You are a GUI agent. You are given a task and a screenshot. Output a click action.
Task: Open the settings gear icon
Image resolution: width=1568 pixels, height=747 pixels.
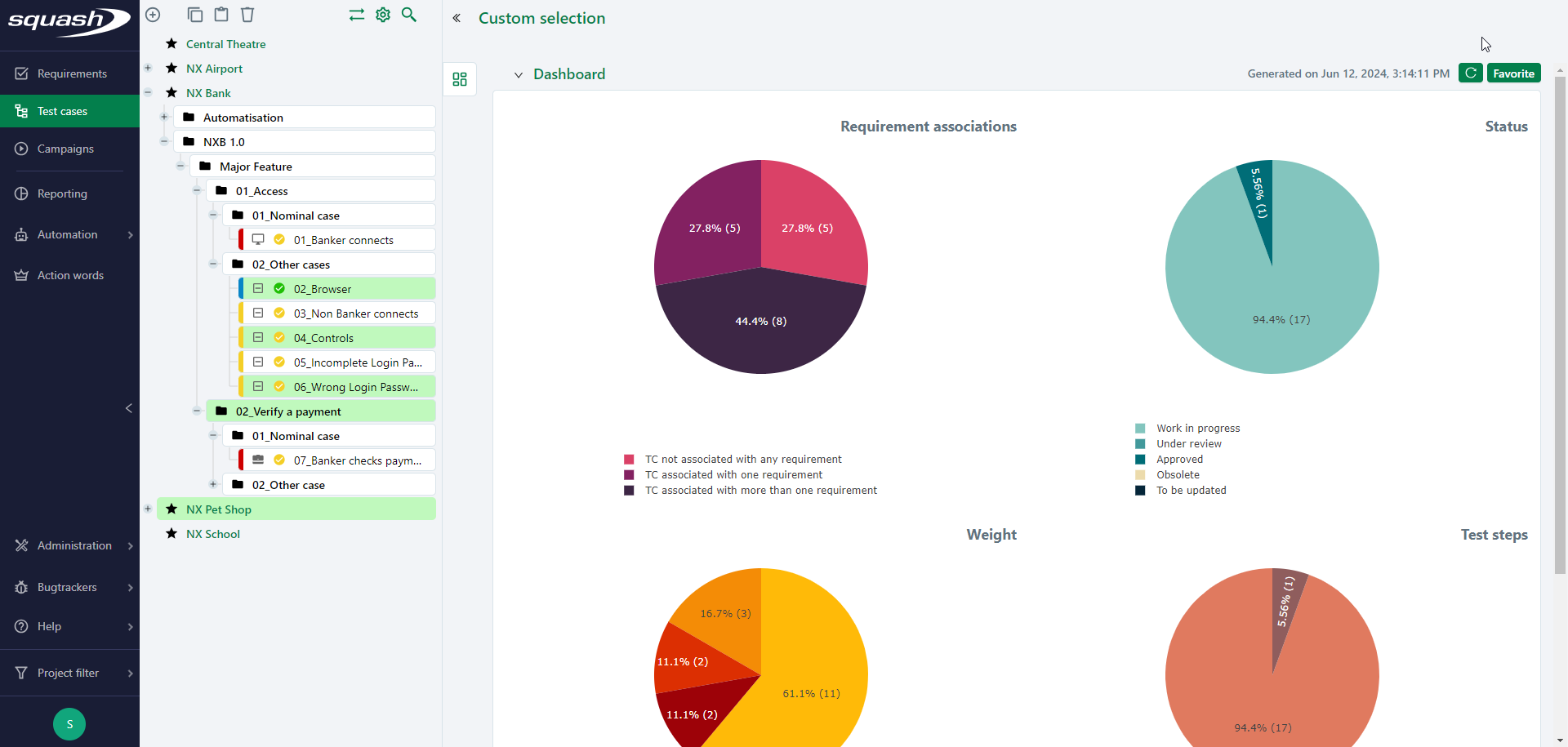pos(383,15)
